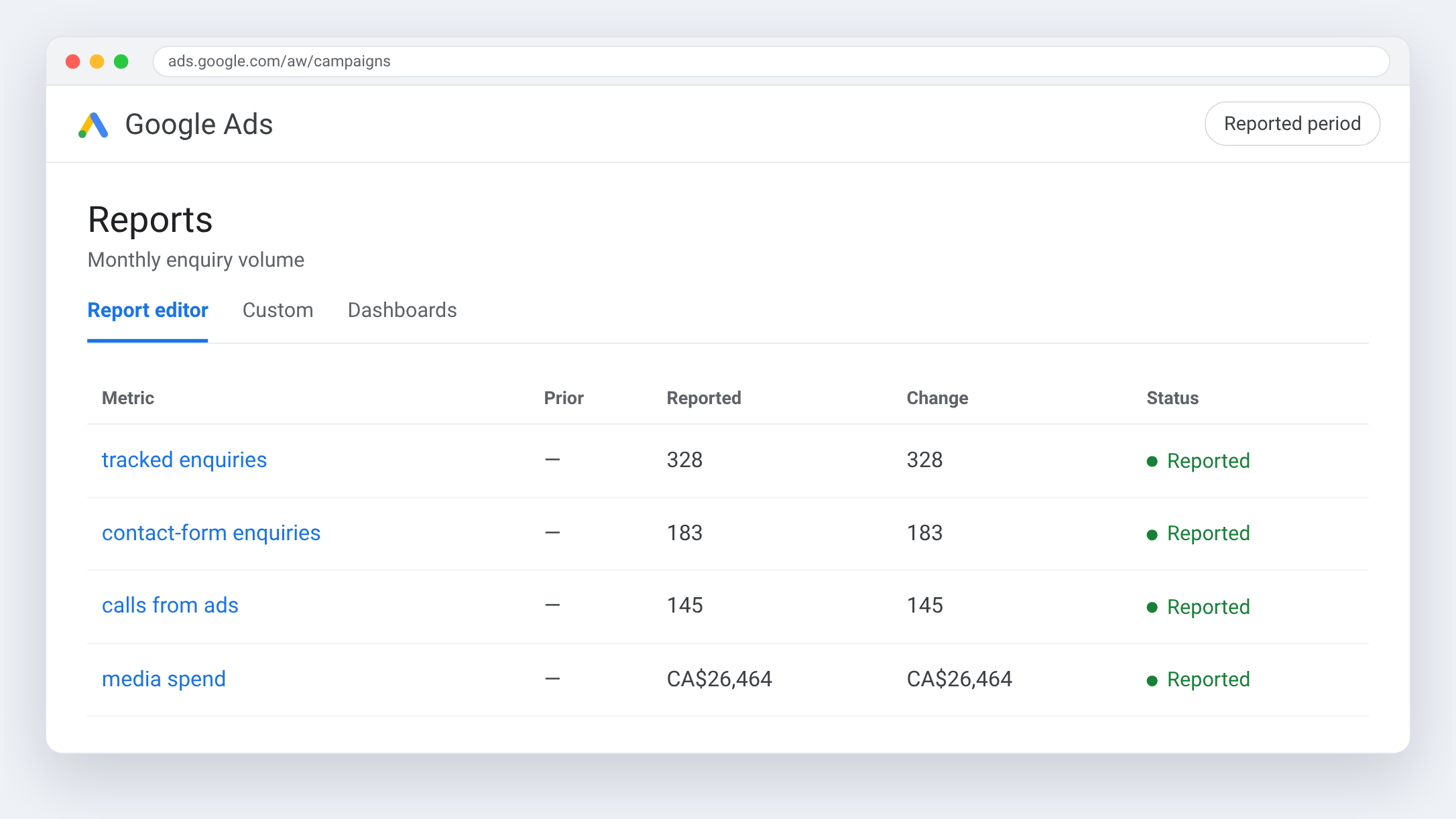
Task: Click the Reported column header
Action: [704, 398]
